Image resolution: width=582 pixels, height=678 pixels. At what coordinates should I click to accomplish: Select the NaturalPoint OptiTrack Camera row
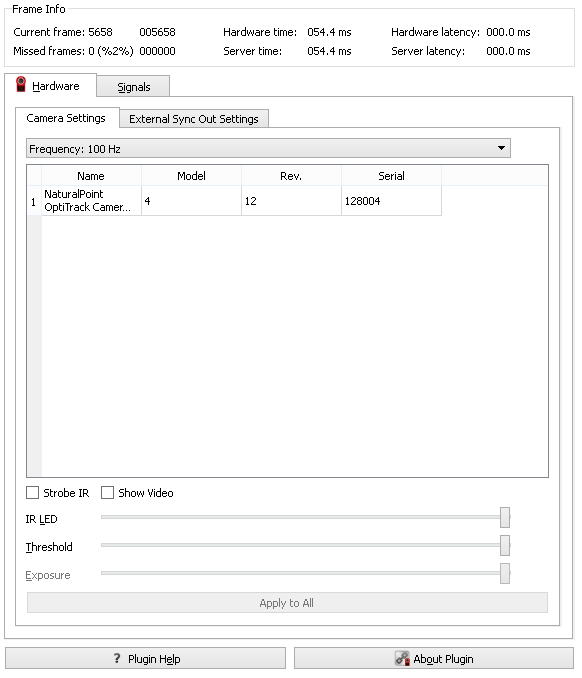pos(234,201)
